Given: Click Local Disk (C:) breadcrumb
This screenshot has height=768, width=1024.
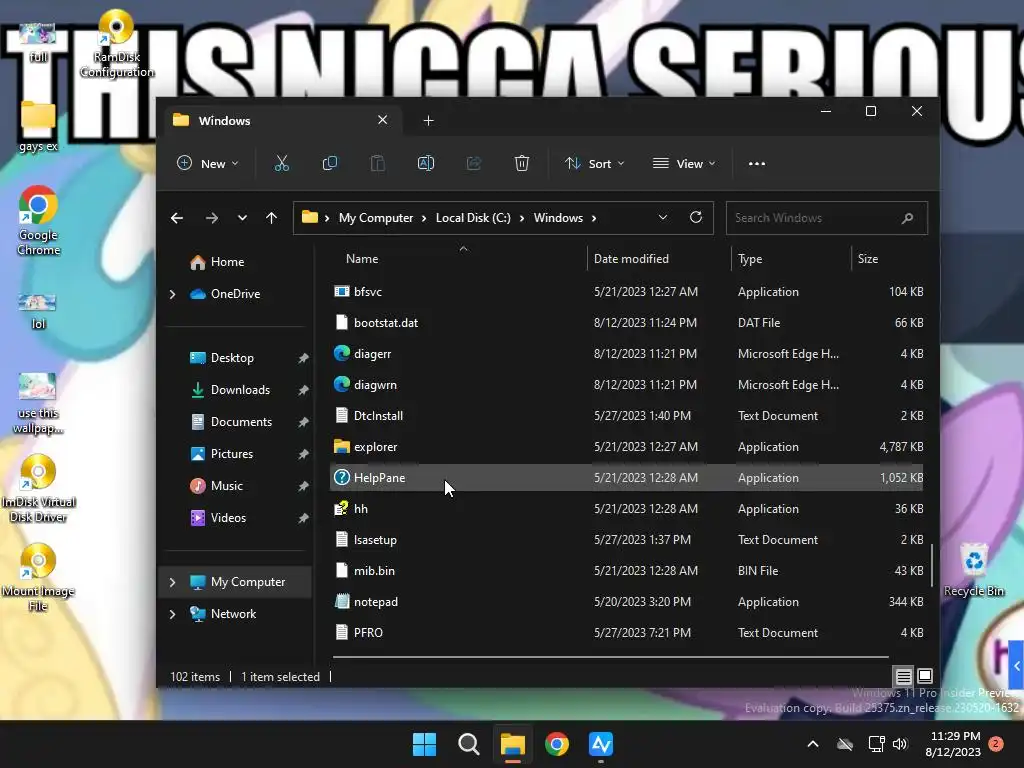Looking at the screenshot, I should [473, 218].
